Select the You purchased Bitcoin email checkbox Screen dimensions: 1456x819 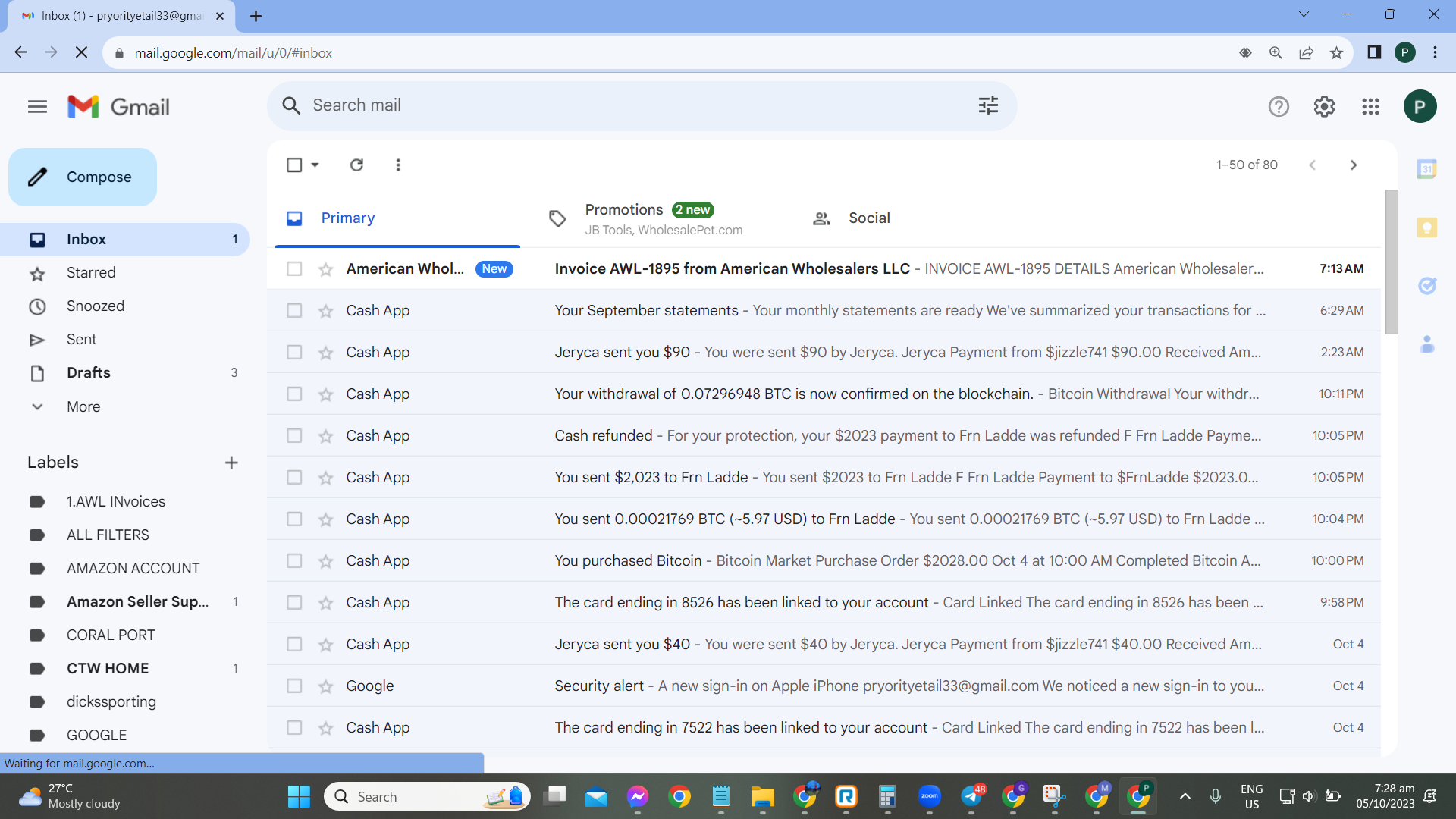pyautogui.click(x=294, y=561)
